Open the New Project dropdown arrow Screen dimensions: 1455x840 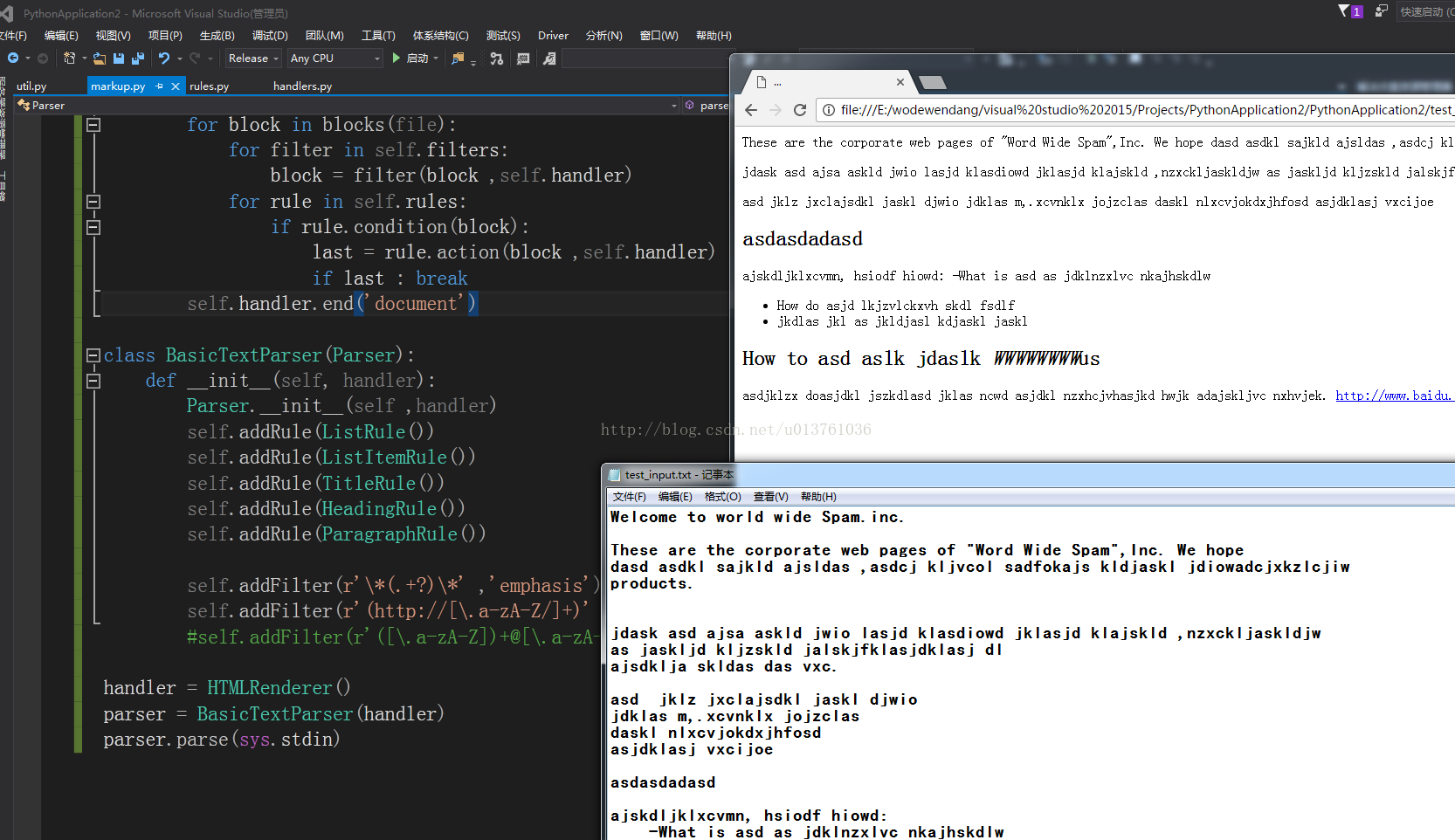[84, 59]
